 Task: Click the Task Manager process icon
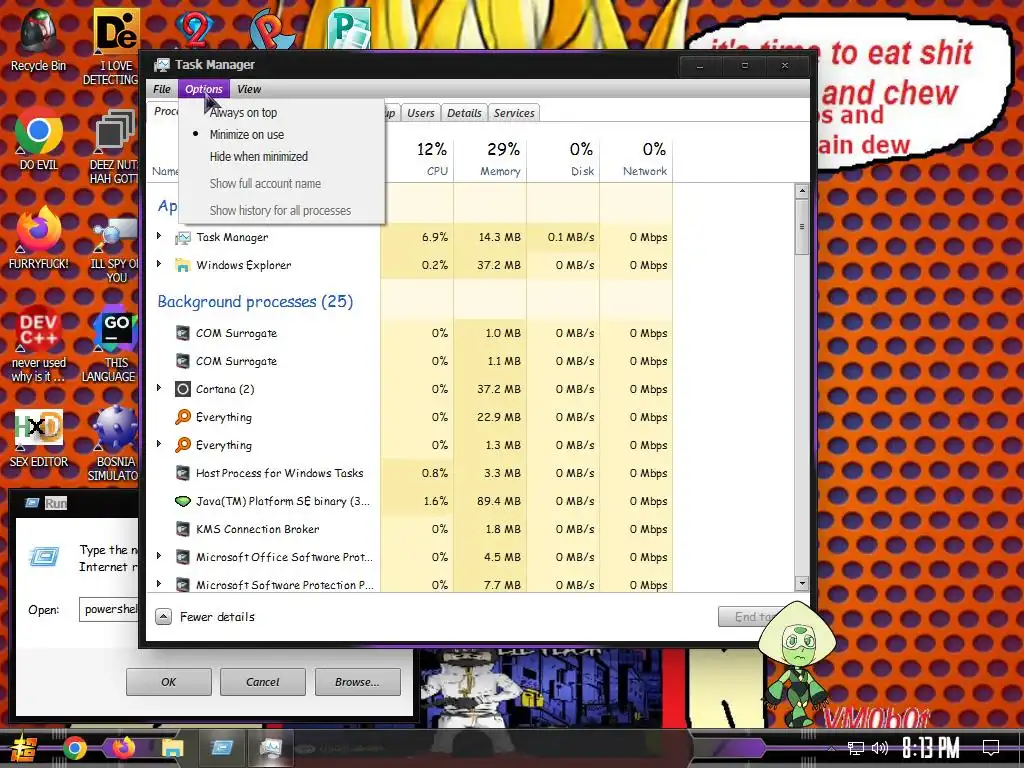click(183, 238)
